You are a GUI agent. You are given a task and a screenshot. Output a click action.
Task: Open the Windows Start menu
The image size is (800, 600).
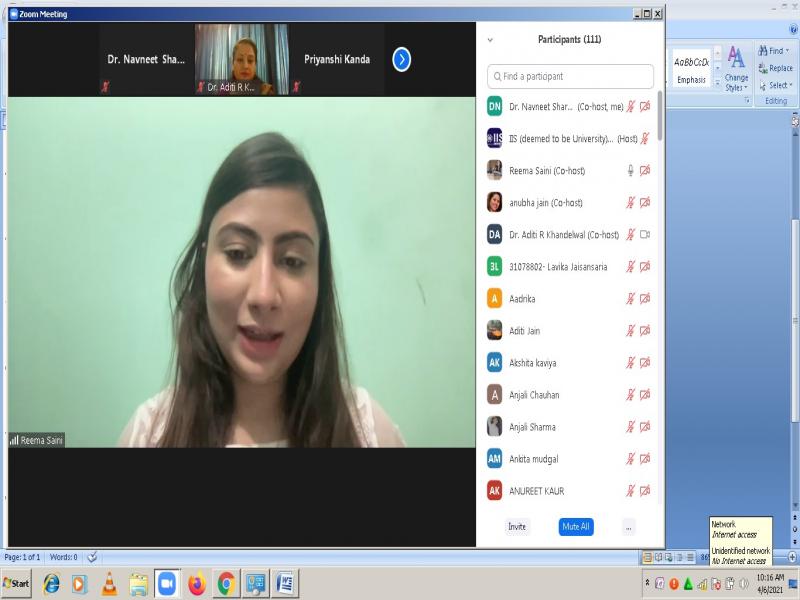[17, 583]
